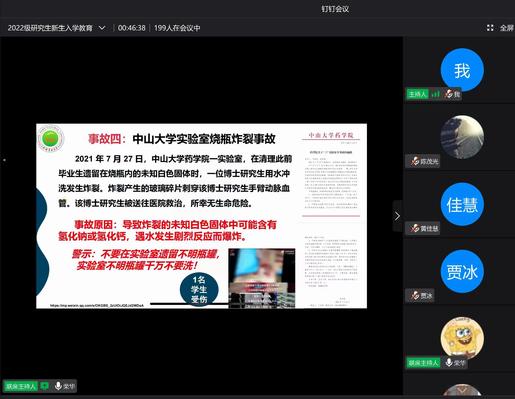The width and height of the screenshot is (515, 399).
Task: Click the mic icon next to 荣华 in sidebar
Action: coord(449,362)
